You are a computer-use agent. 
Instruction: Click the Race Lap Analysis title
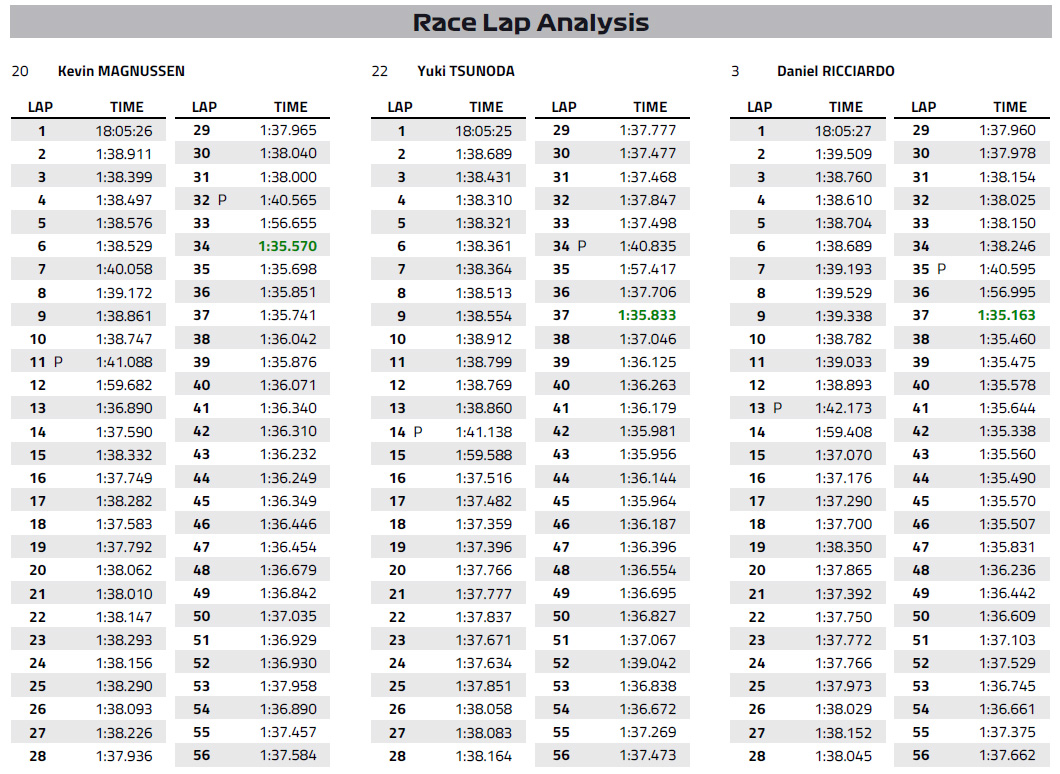[x=531, y=23]
